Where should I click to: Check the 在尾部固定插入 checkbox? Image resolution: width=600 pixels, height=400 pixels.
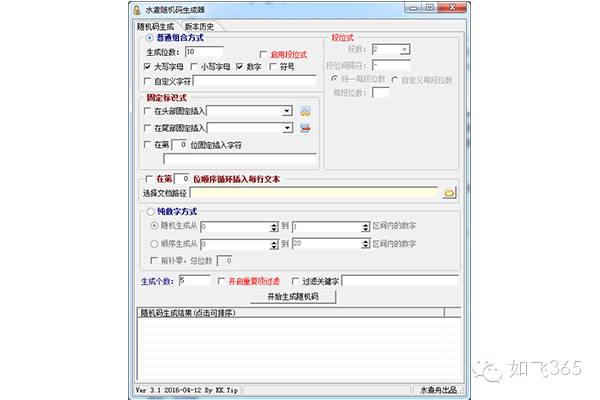147,127
